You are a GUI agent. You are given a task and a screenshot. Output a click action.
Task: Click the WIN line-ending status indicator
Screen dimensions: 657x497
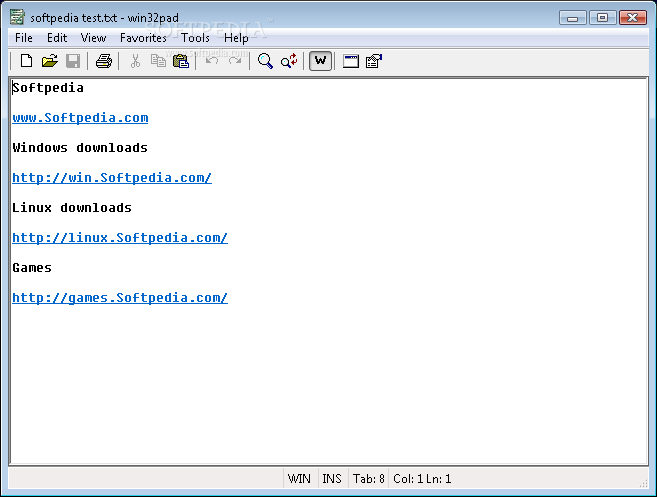(300, 479)
